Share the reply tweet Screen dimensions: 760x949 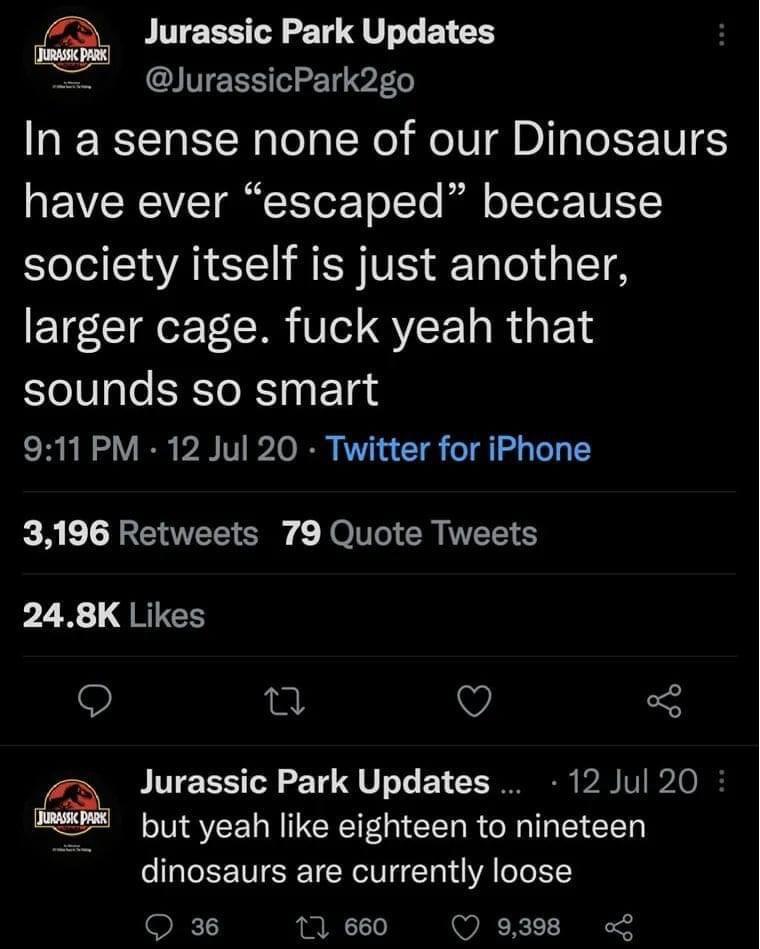click(619, 927)
